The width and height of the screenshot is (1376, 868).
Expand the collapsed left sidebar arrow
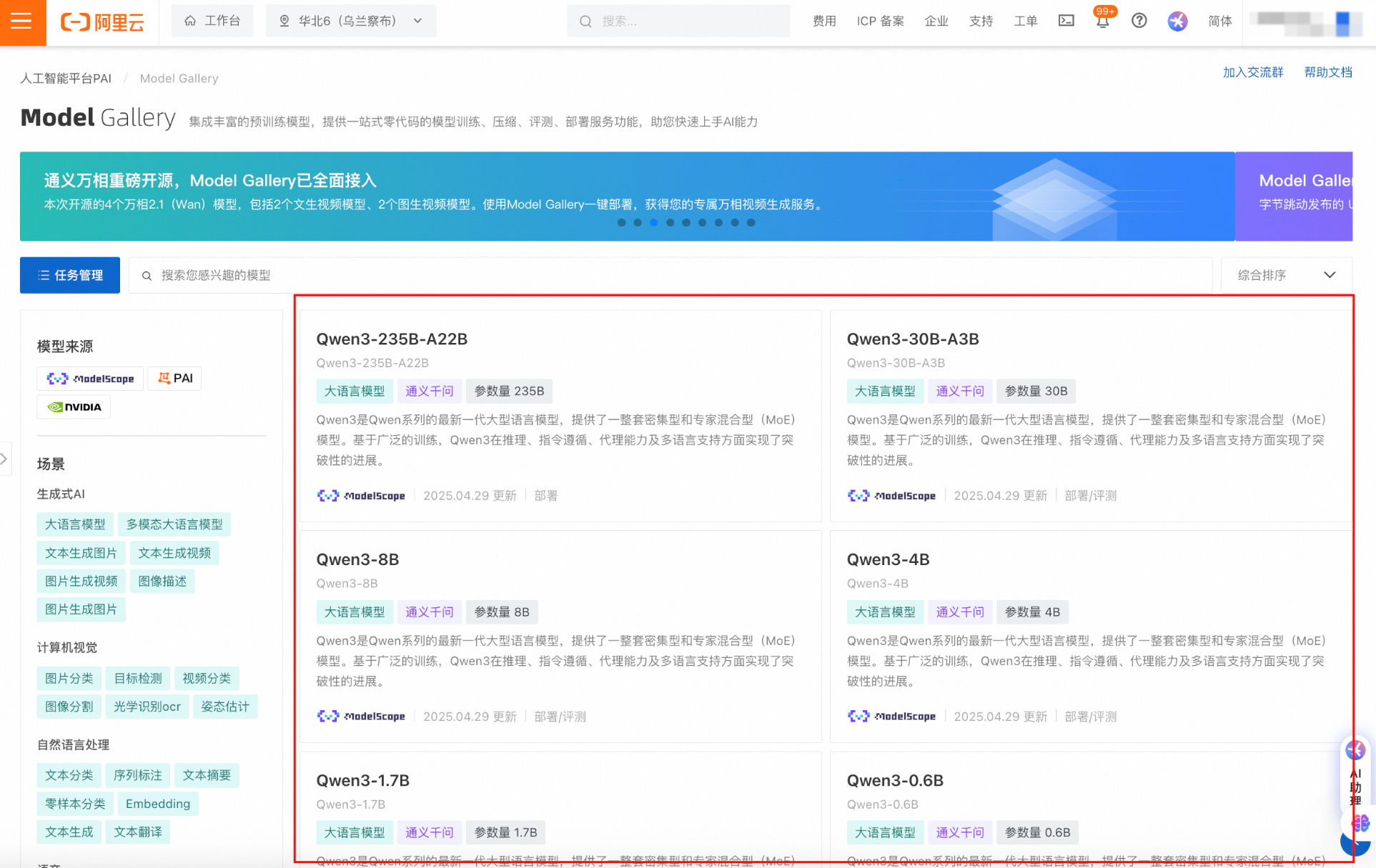pos(4,459)
